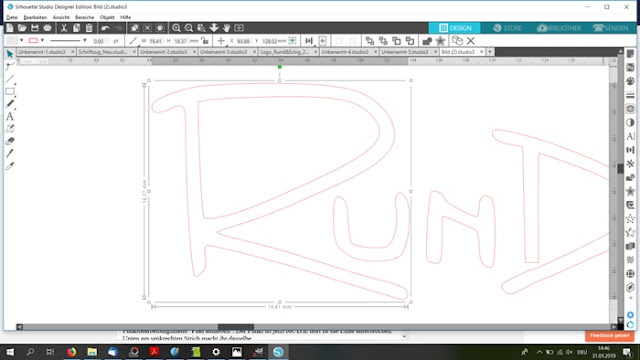Click the Feedback geben button
Image resolution: width=640 pixels, height=360 pixels.
pyautogui.click(x=609, y=336)
